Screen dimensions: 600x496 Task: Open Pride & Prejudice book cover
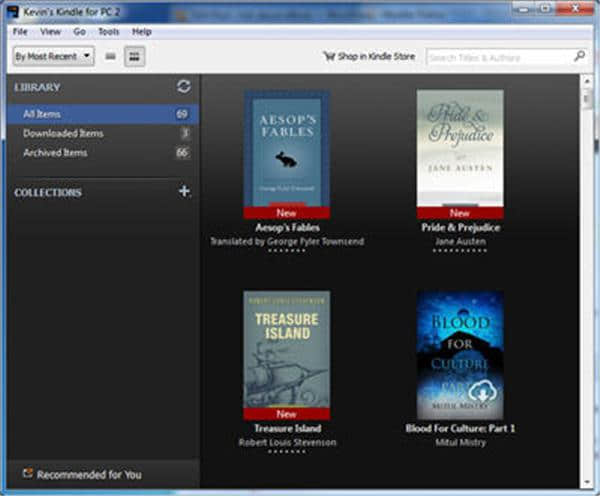tap(459, 148)
